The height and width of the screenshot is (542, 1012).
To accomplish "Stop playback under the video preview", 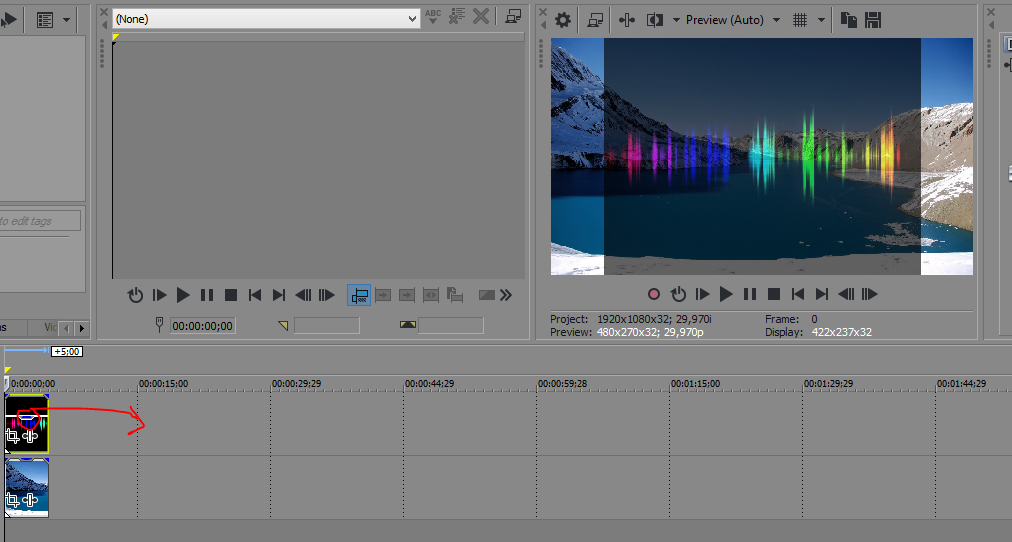I will pos(774,294).
